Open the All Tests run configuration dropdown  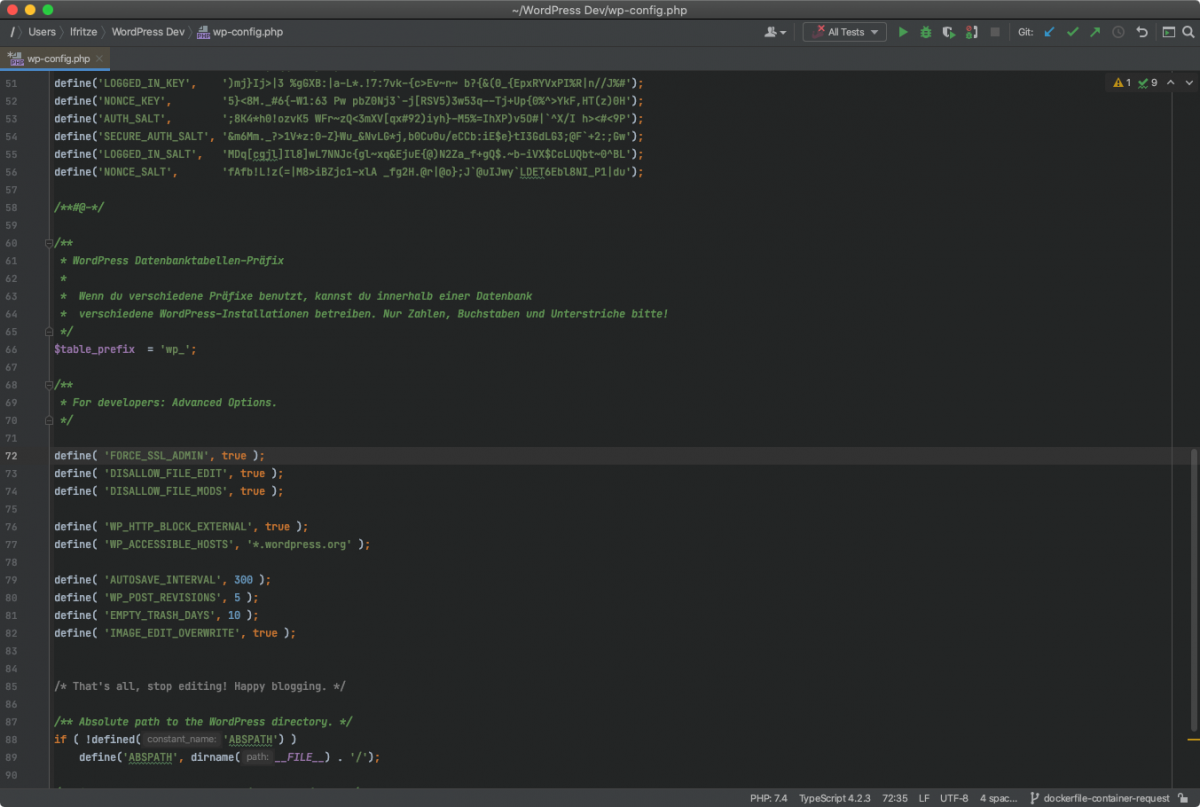845,32
